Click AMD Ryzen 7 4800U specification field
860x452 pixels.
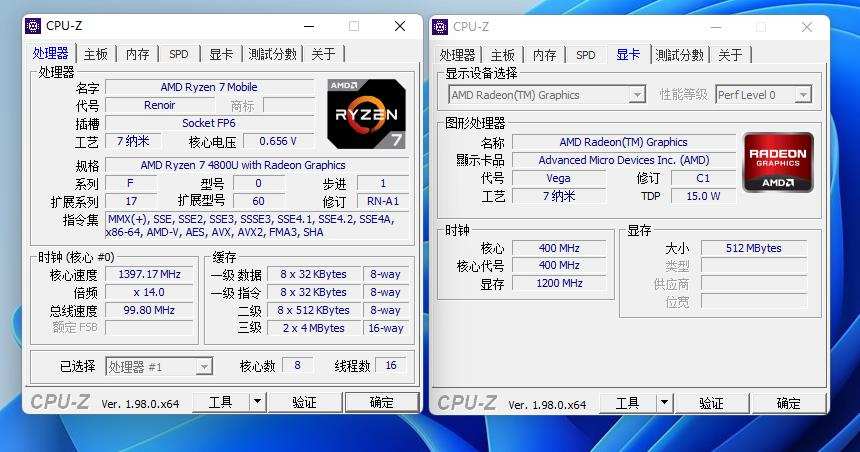257,165
